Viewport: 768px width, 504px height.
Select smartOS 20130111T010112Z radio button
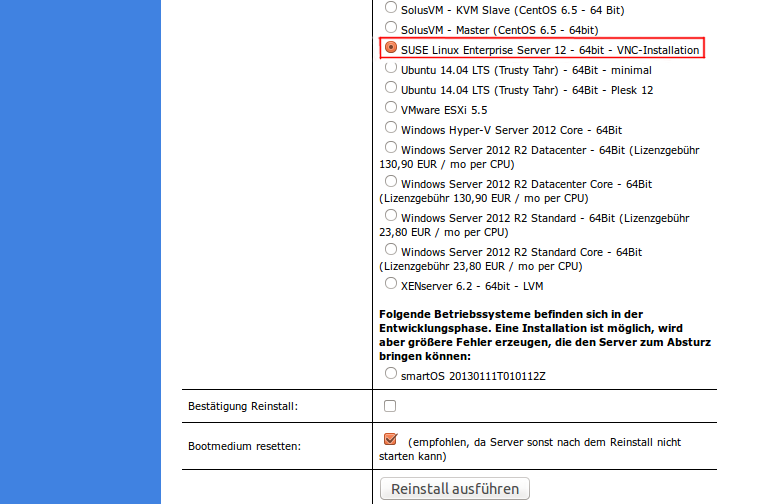390,374
